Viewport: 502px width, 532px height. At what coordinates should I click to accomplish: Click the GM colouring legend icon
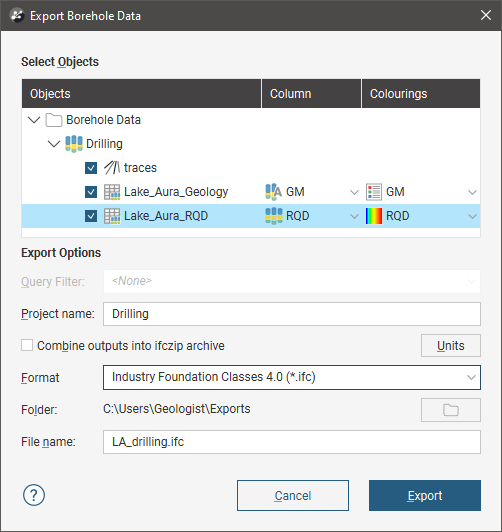pyautogui.click(x=374, y=192)
